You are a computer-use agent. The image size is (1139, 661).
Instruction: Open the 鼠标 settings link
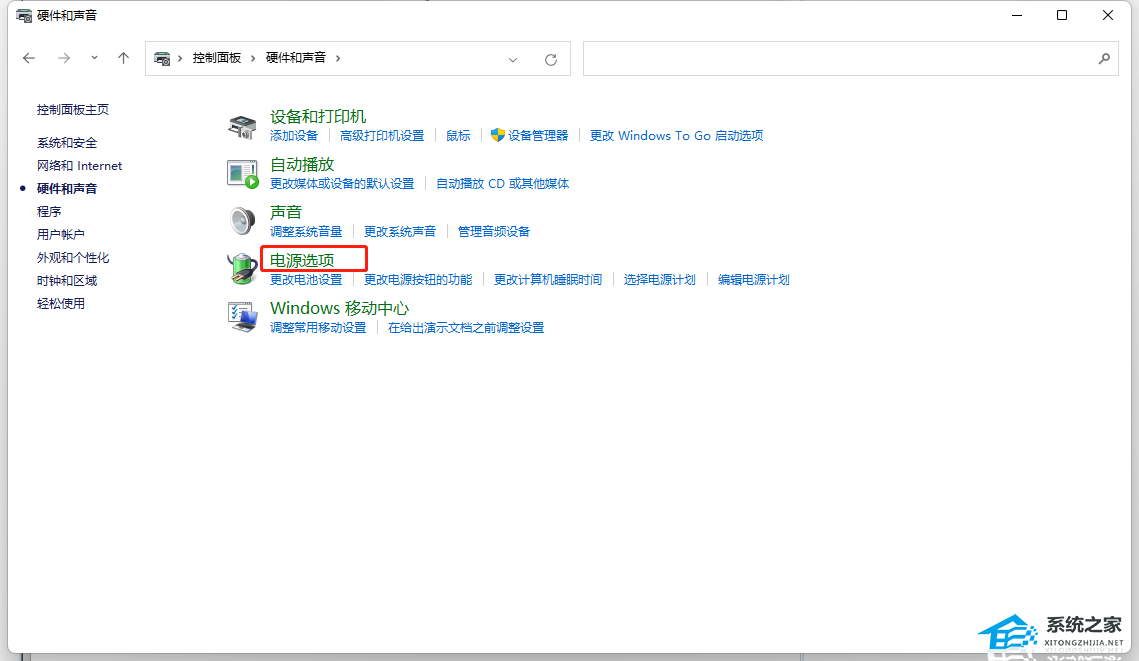(x=458, y=136)
